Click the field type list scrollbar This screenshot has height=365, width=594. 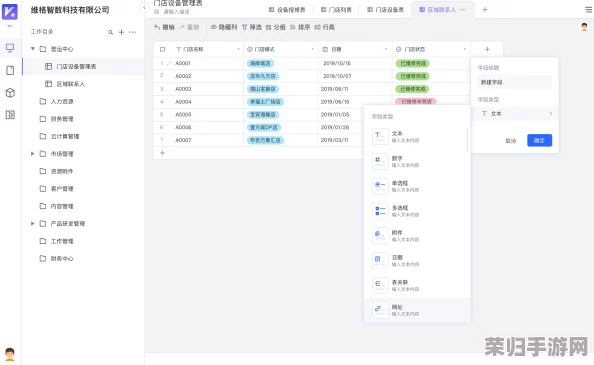coord(467,140)
